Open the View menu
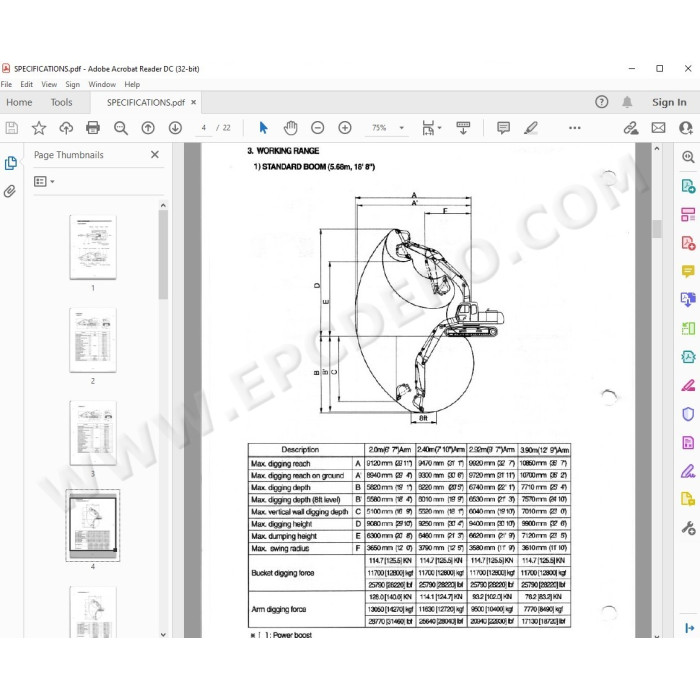The height and width of the screenshot is (700, 700). 49,84
